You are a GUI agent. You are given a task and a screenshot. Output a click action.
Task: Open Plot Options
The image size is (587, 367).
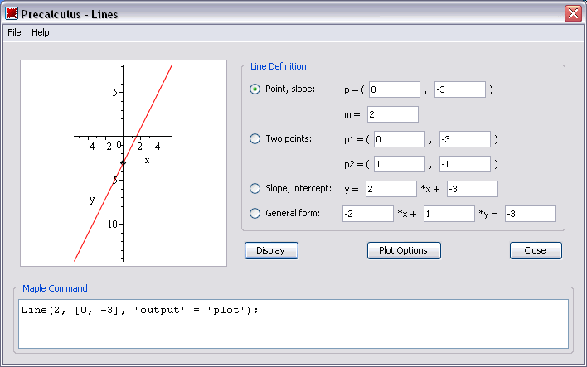coord(404,251)
